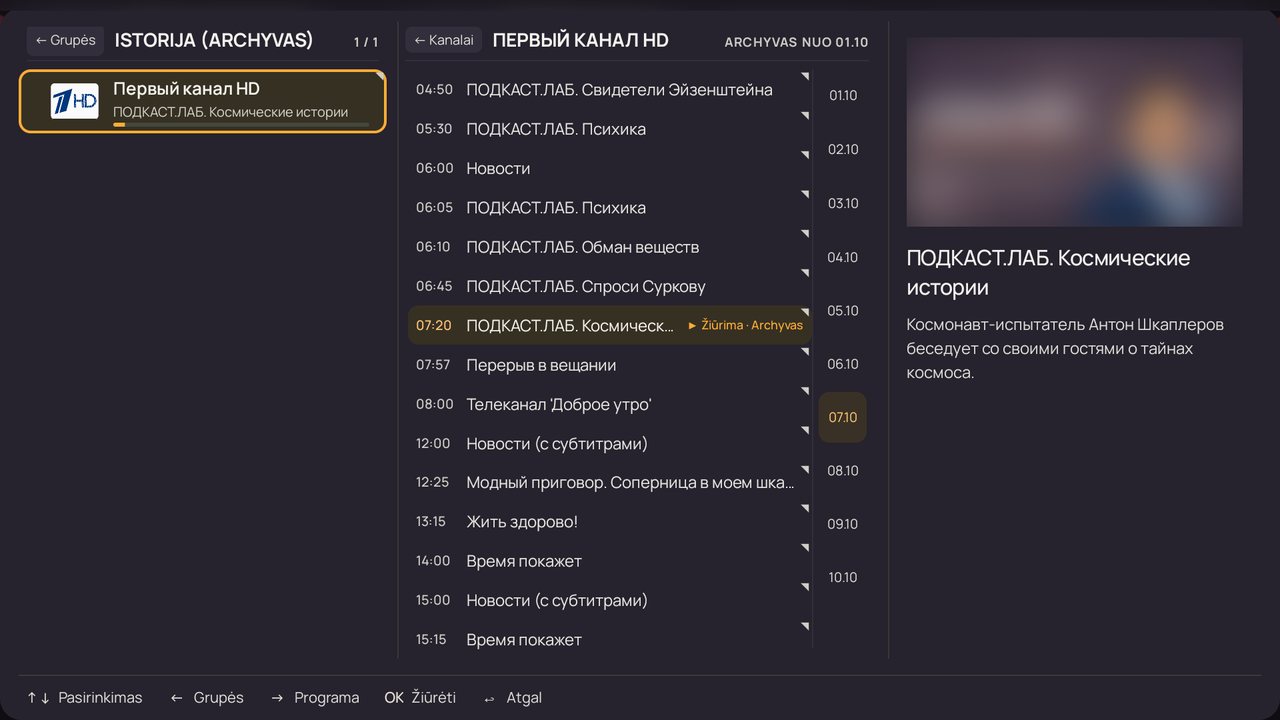Click the right arrow Programa hint

pyautogui.click(x=315, y=698)
